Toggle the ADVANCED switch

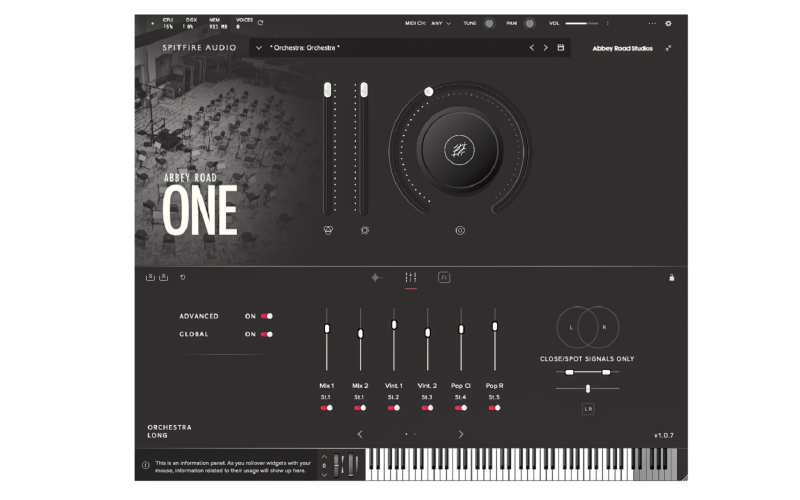[x=267, y=316]
